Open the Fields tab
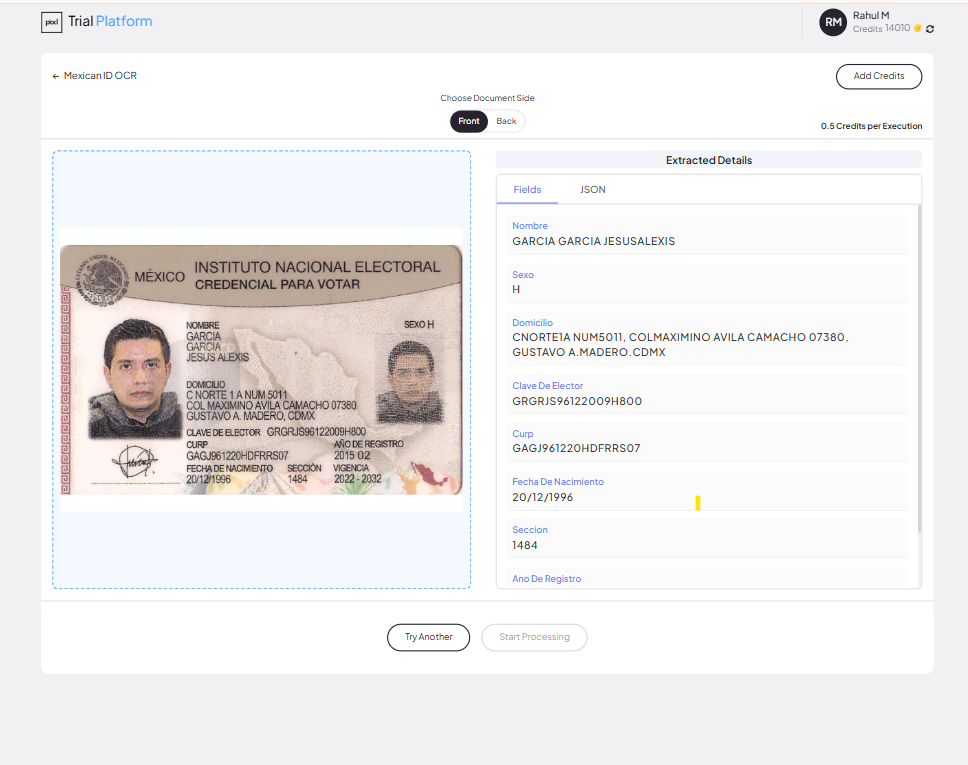This screenshot has width=968, height=765. point(527,189)
